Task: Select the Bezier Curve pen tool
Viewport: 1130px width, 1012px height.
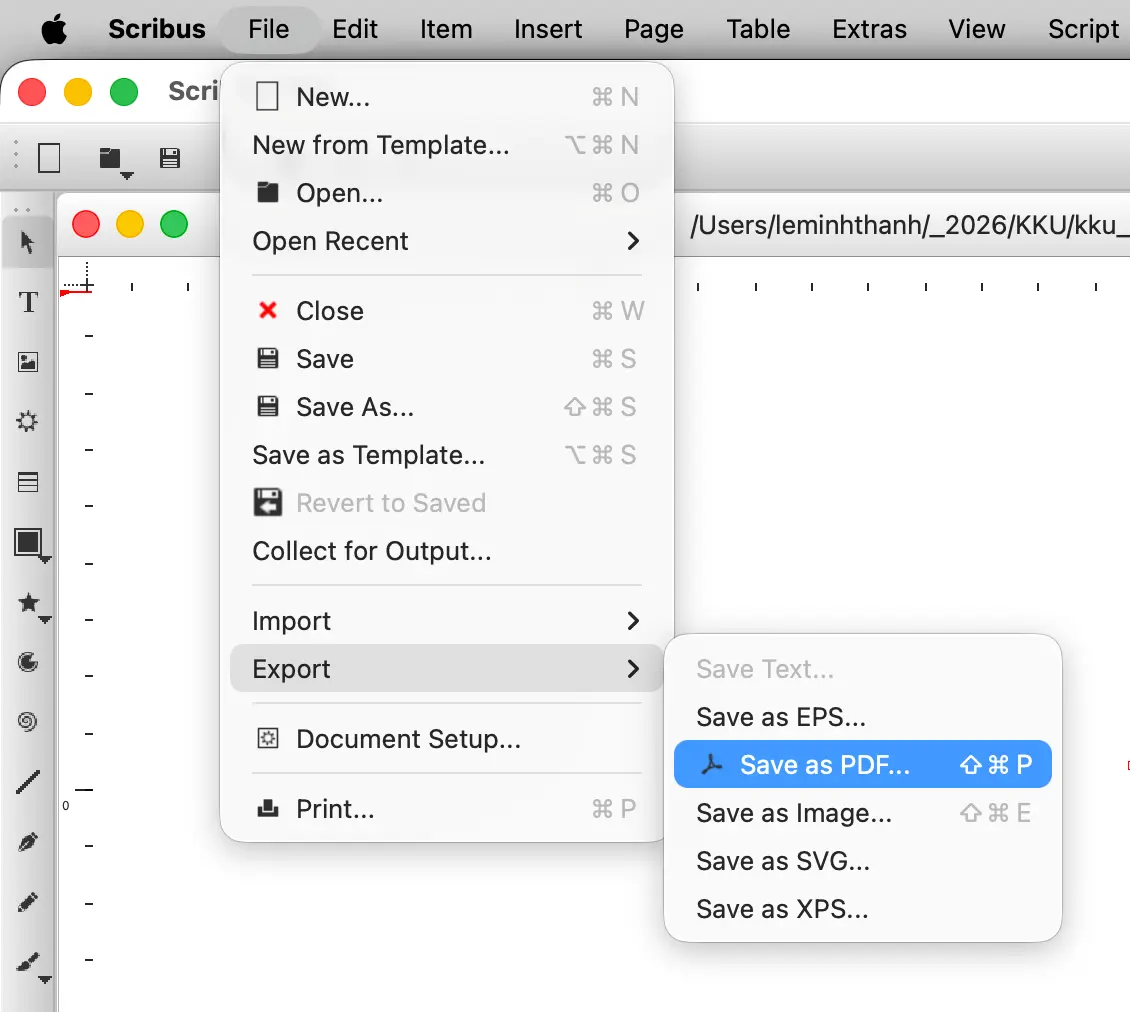Action: tap(28, 841)
